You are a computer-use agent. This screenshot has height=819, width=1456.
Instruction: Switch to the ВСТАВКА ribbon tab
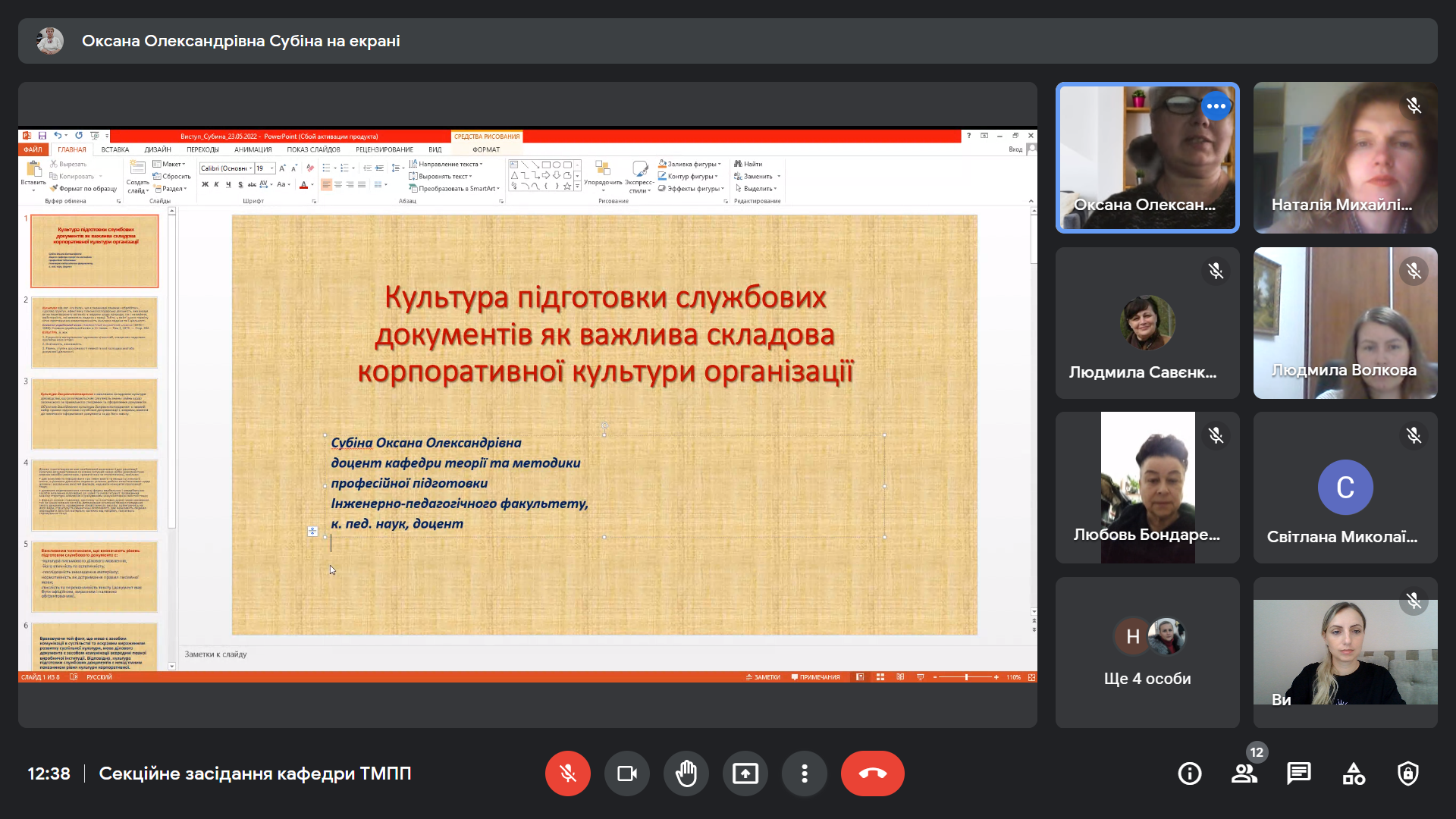(x=115, y=149)
